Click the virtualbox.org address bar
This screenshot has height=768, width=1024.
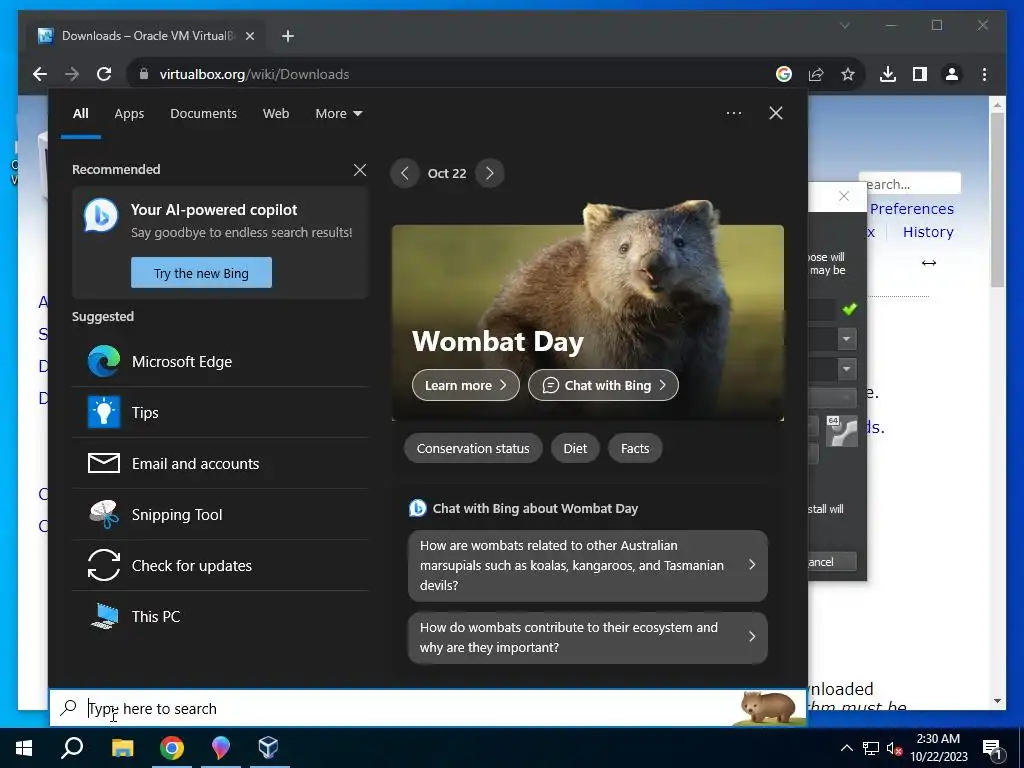(451, 74)
